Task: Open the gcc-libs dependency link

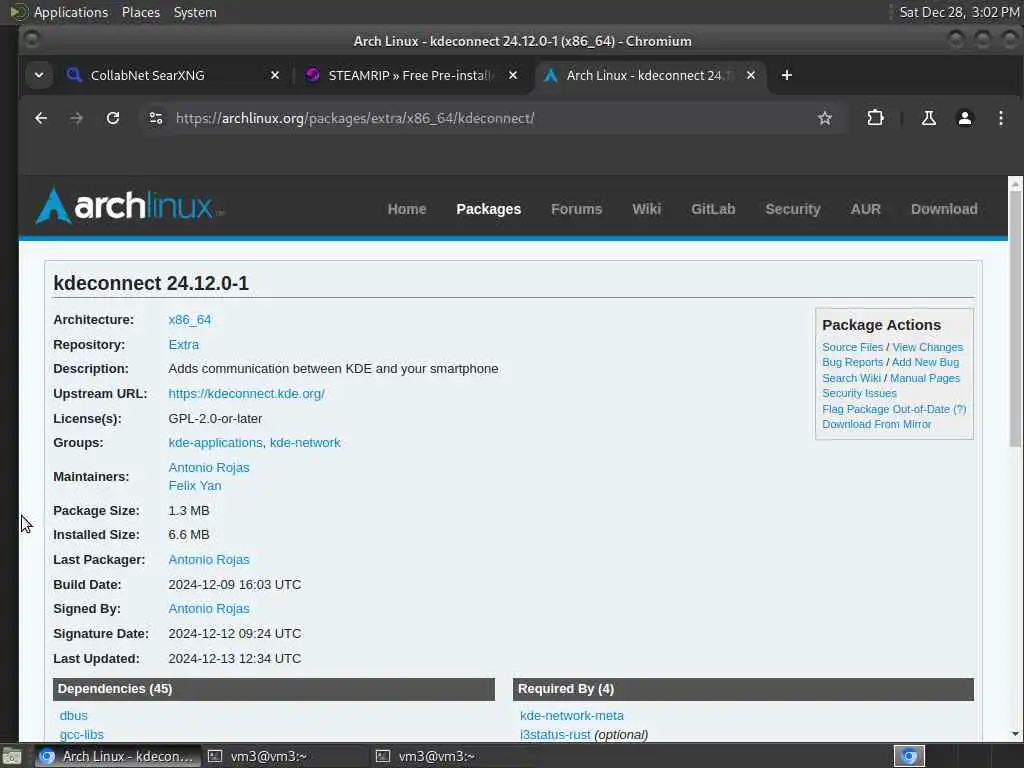Action: pyautogui.click(x=82, y=735)
